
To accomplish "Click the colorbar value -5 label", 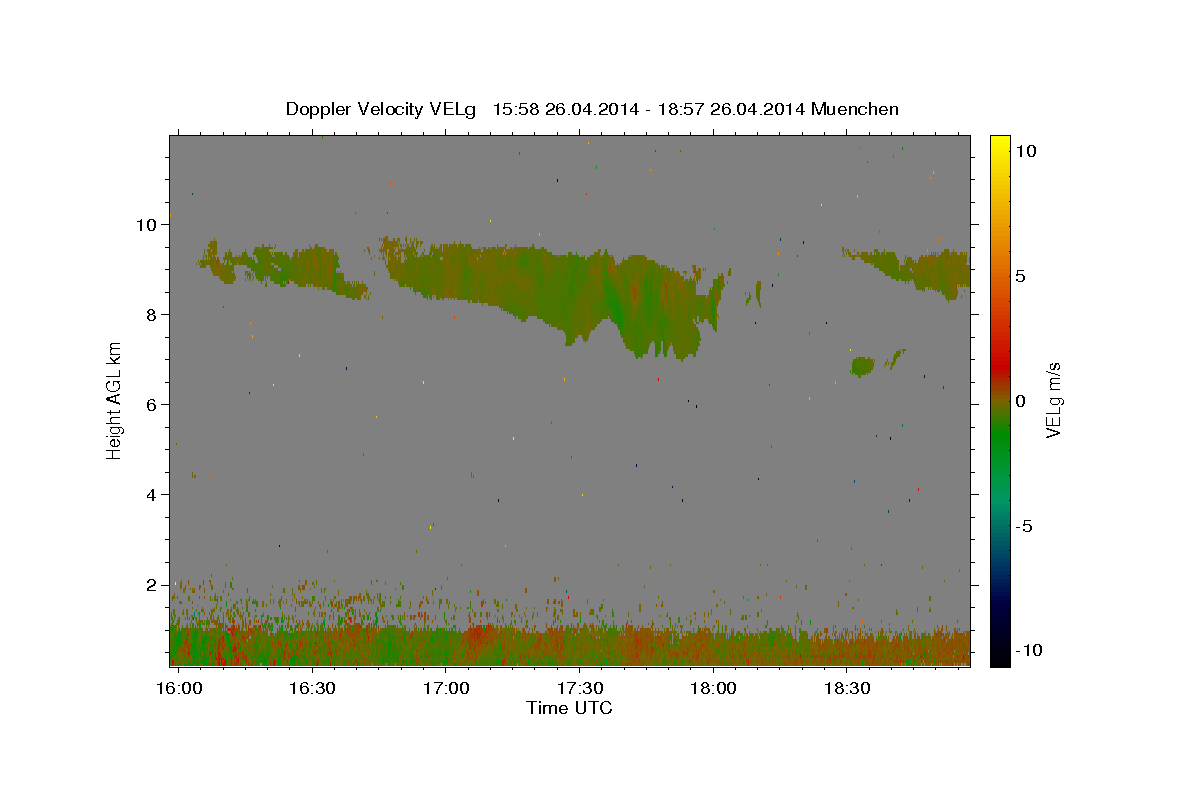I will 1024,526.
